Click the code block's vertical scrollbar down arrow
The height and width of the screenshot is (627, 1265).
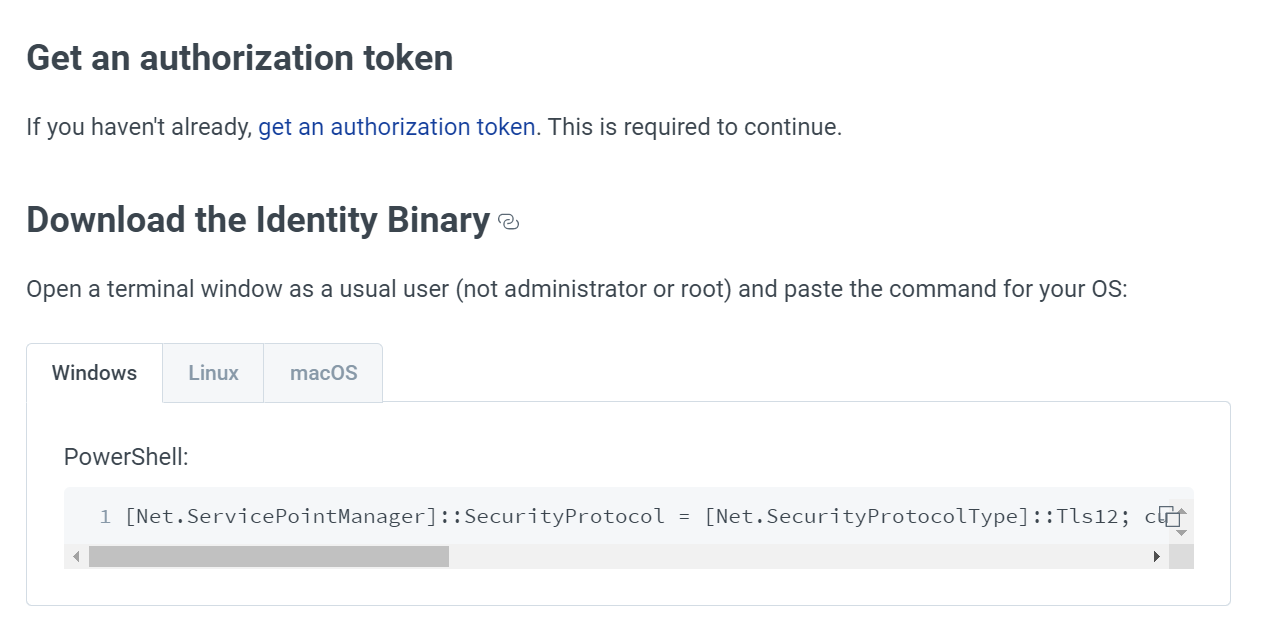coord(1181,533)
